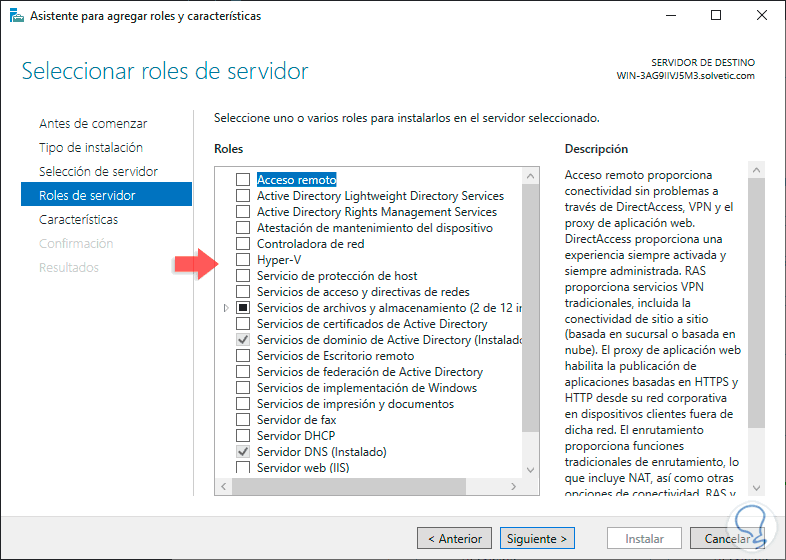Check Servicios de certificados de Active Directory
Image resolution: width=786 pixels, height=560 pixels.
click(243, 324)
